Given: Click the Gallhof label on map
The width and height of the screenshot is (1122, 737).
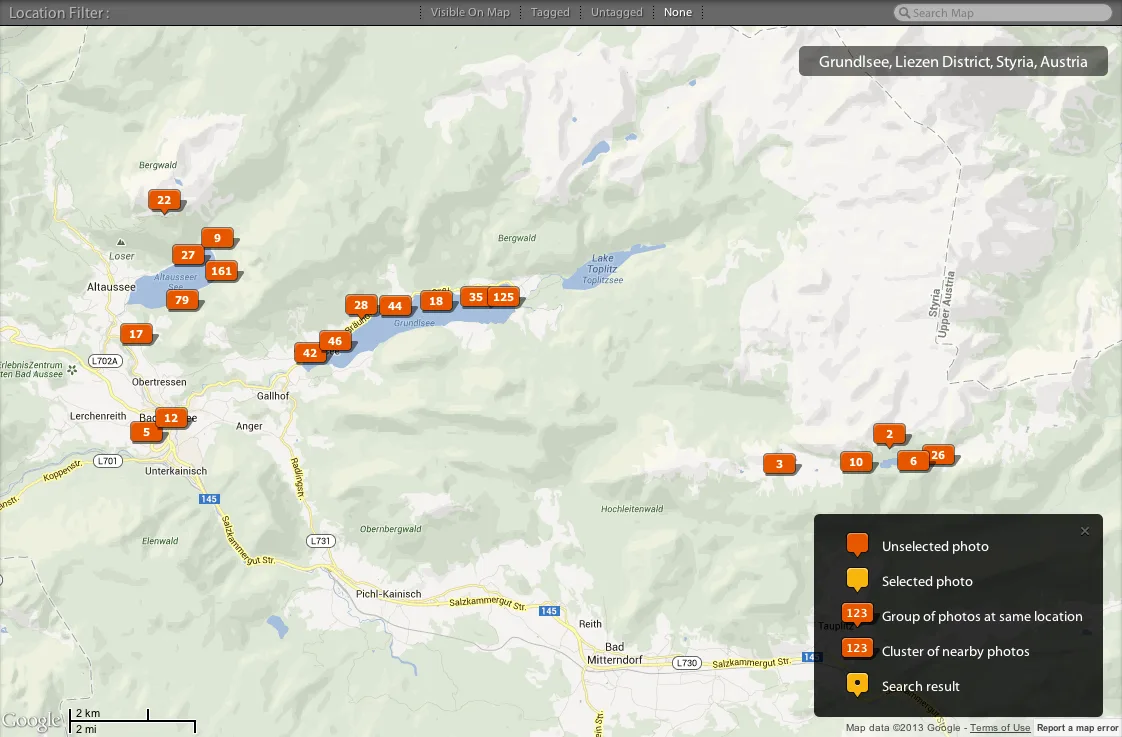Looking at the screenshot, I should click(273, 396).
